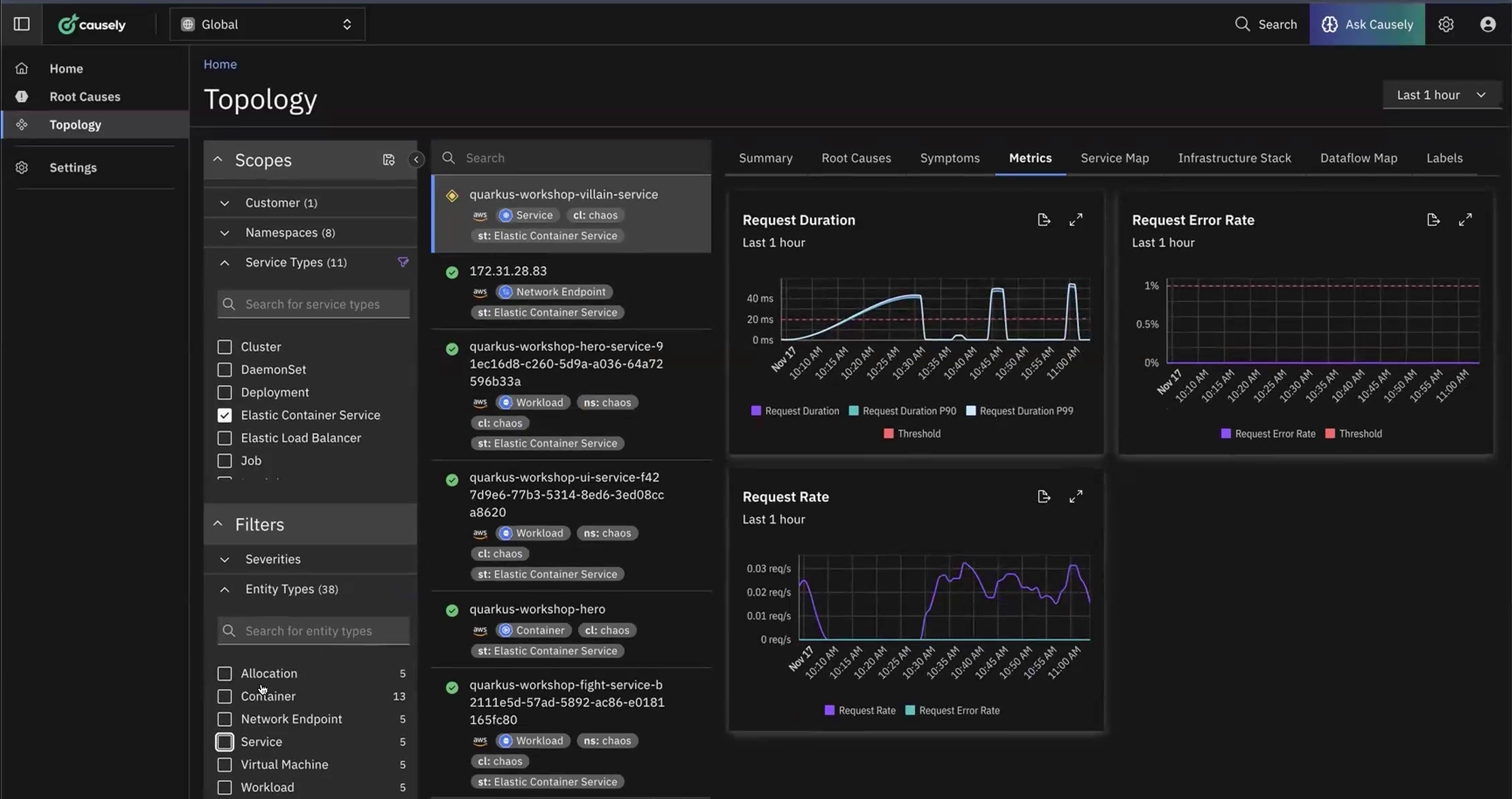Open the Symptoms tab
The height and width of the screenshot is (799, 1512).
tap(949, 158)
